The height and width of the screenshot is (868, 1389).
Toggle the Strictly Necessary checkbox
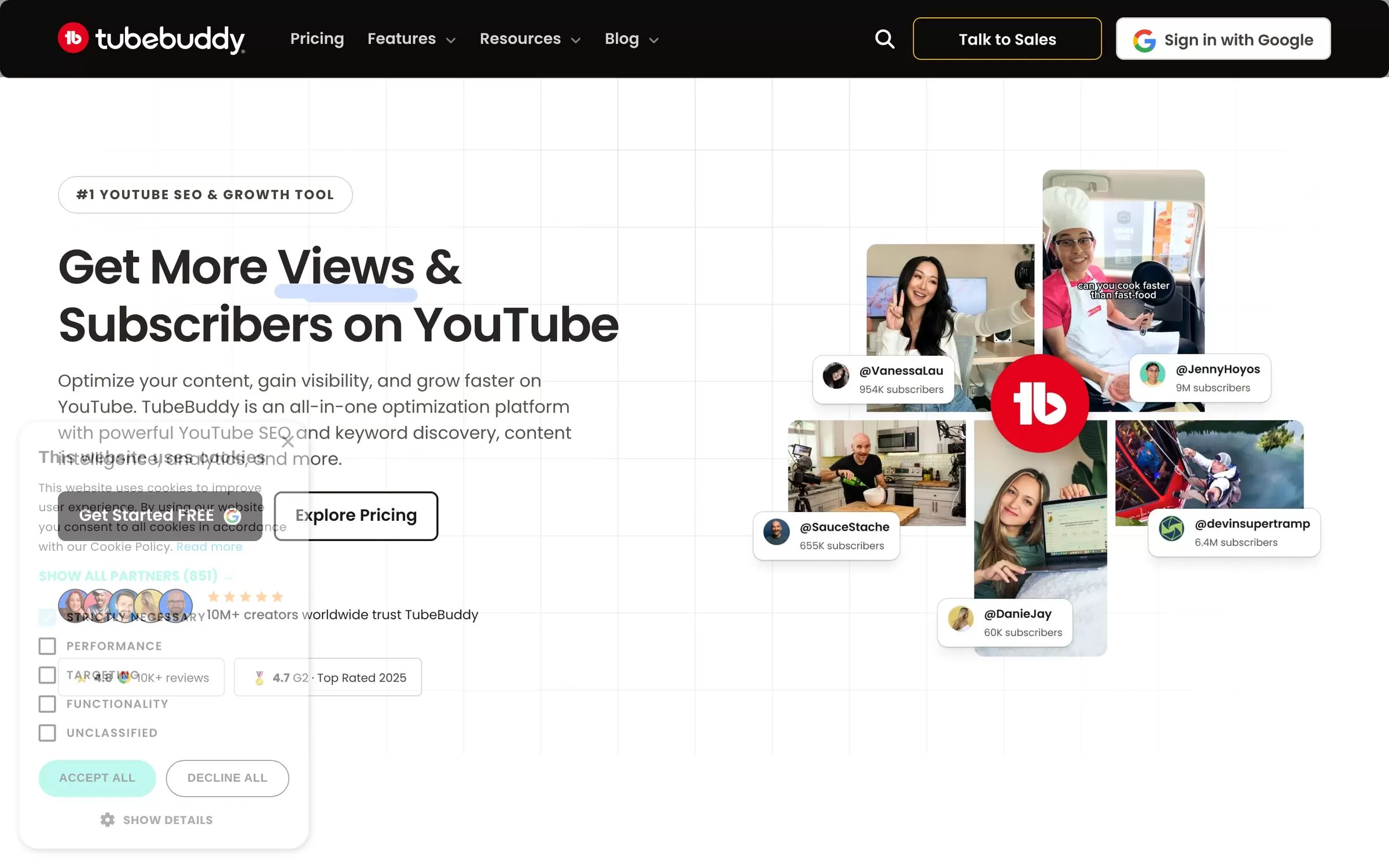tap(47, 617)
